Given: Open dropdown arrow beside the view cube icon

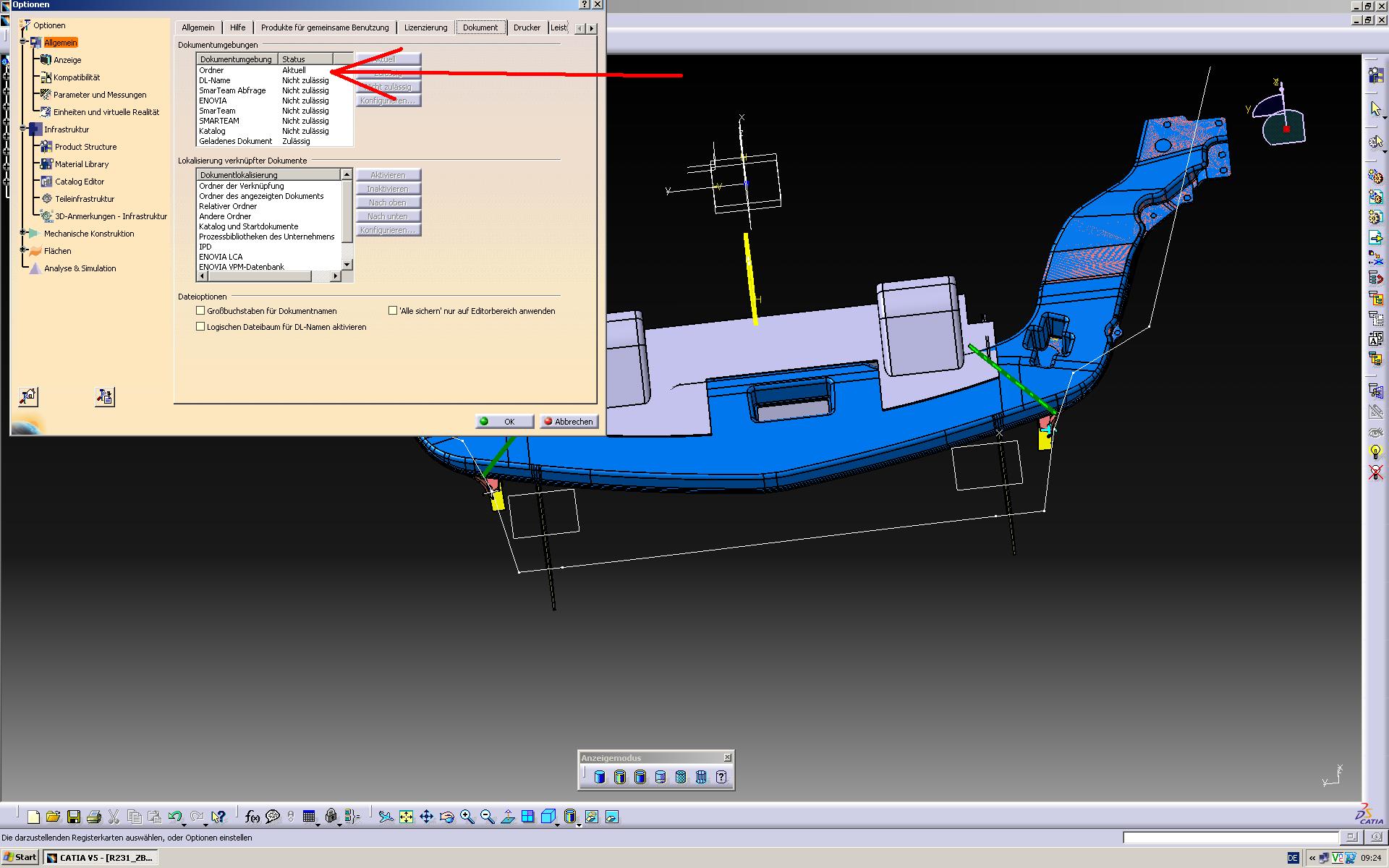Looking at the screenshot, I should [558, 825].
